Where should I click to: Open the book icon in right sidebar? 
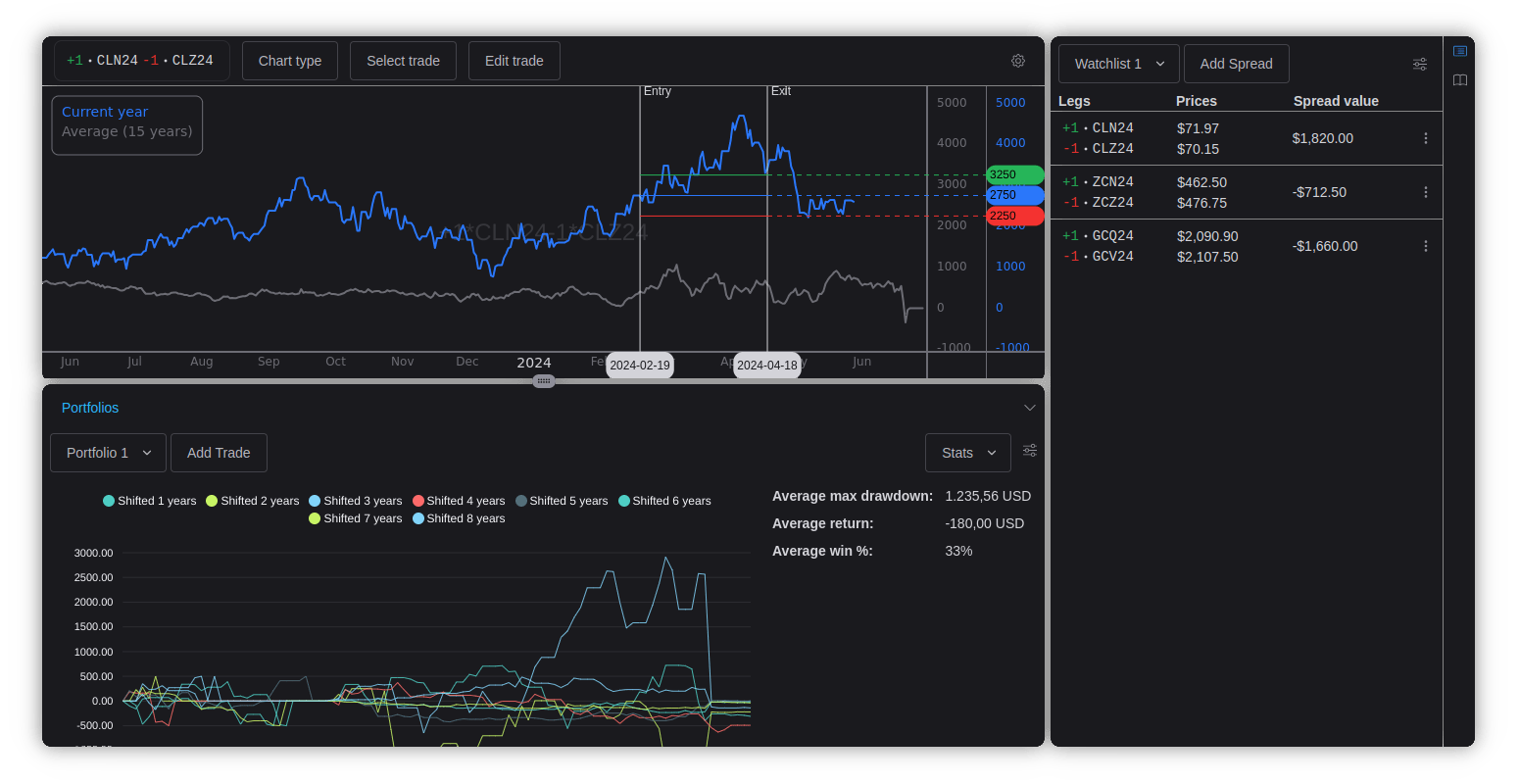(x=1460, y=80)
